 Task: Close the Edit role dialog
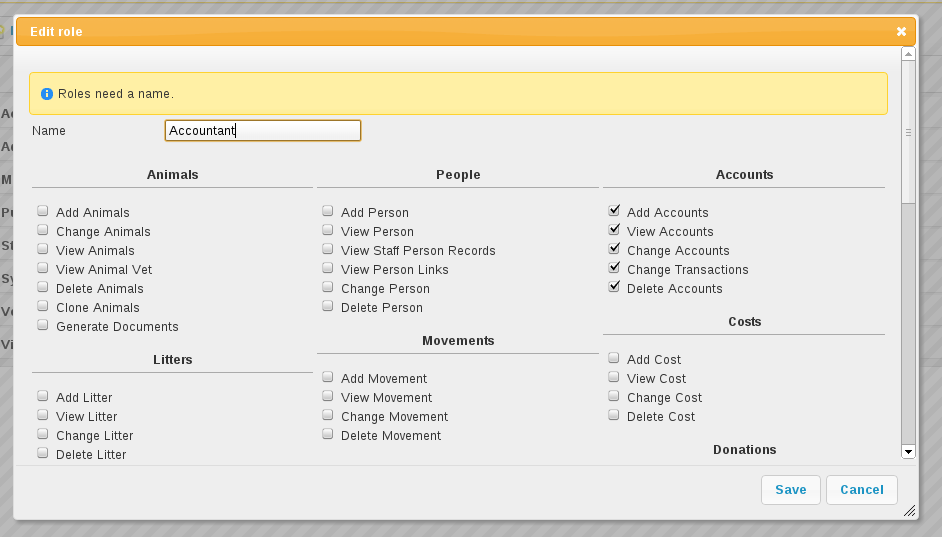point(901,32)
